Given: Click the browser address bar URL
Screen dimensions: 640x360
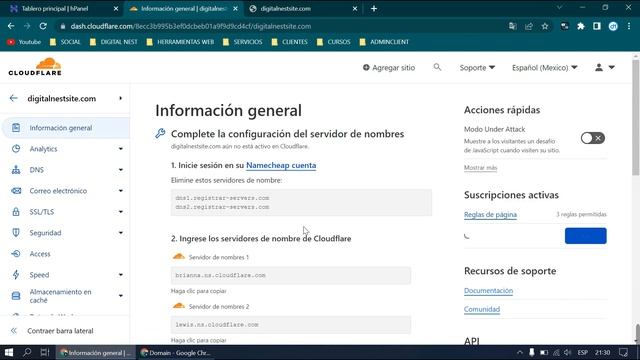Looking at the screenshot, I should click(191, 26).
